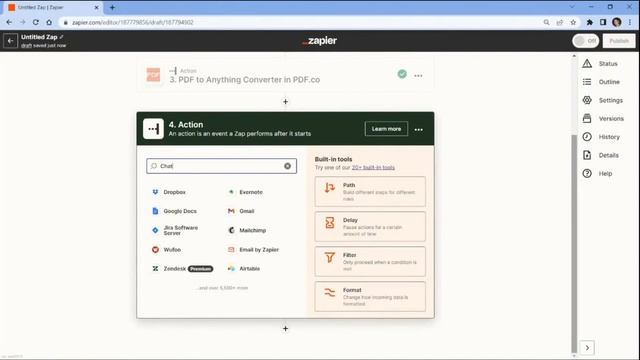Viewport: 640px width, 360px height.
Task: Choose the Format built-in tool
Action: [x=370, y=297]
